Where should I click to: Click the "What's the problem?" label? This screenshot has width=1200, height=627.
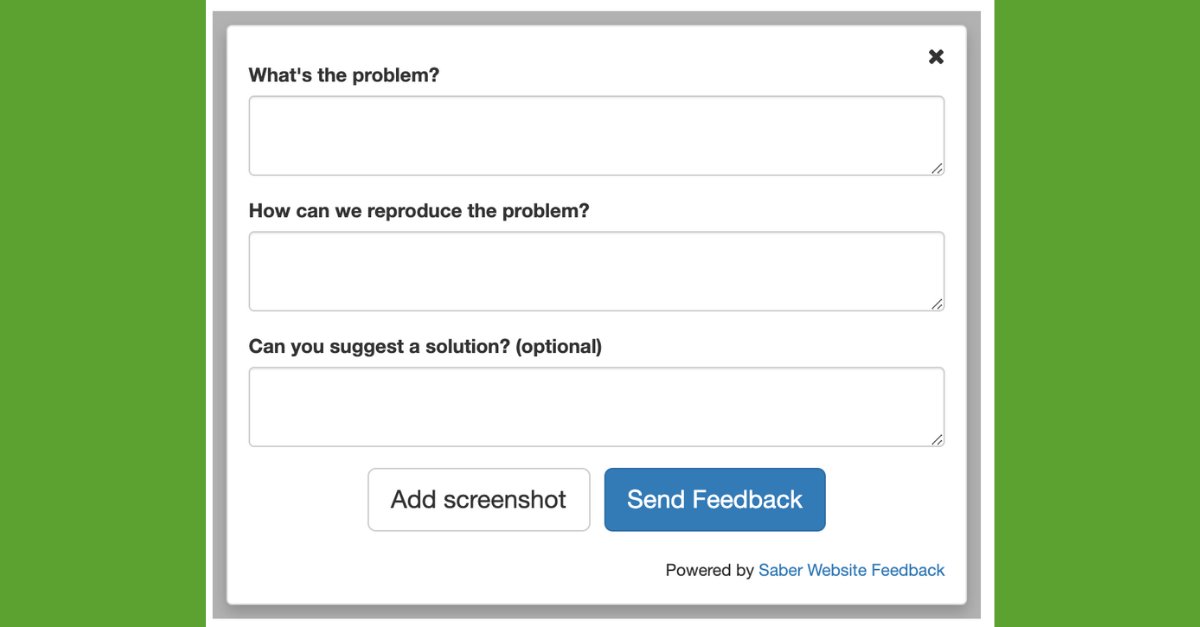coord(344,75)
